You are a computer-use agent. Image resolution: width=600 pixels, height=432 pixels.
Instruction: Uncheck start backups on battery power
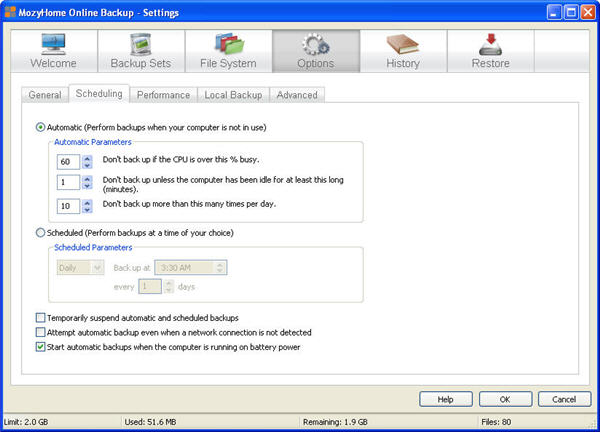(40, 347)
